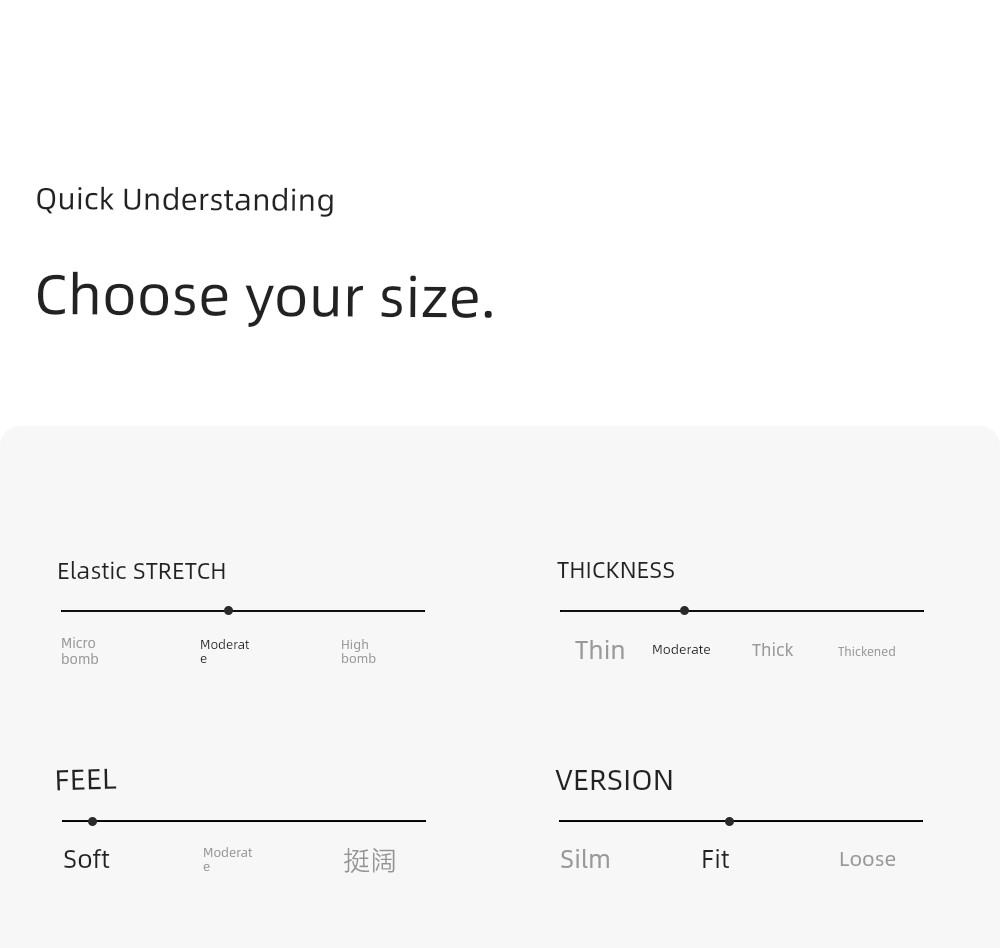Select the Chinese-character feel option

[x=370, y=861]
